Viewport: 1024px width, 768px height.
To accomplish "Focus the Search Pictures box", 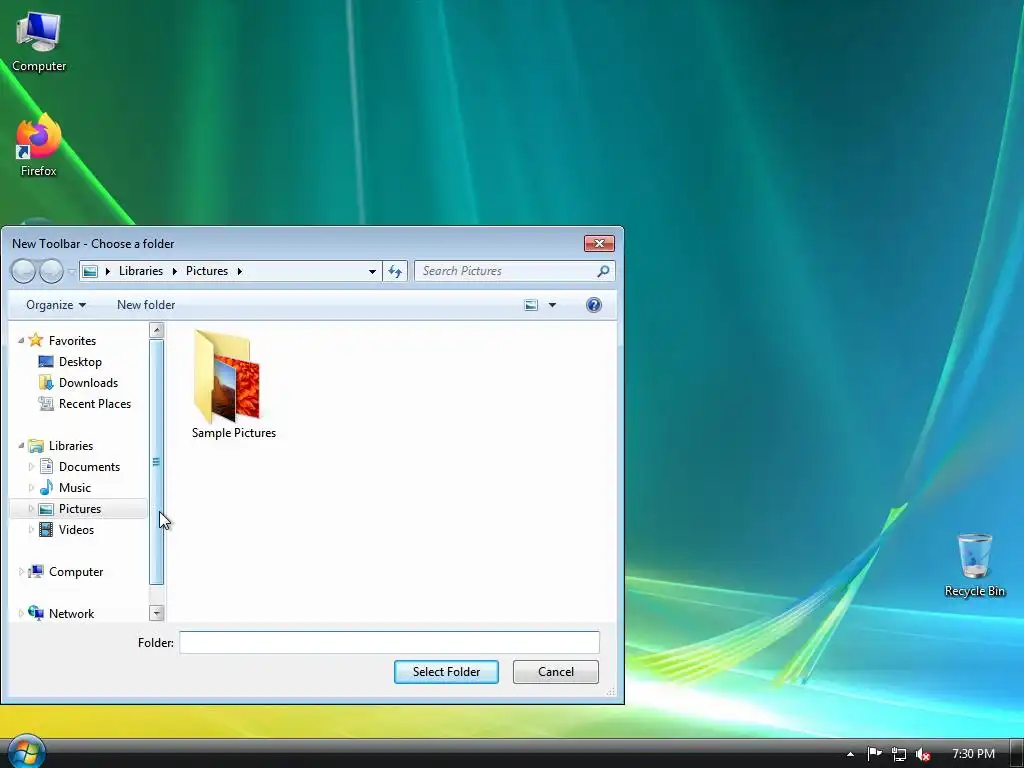I will [507, 271].
